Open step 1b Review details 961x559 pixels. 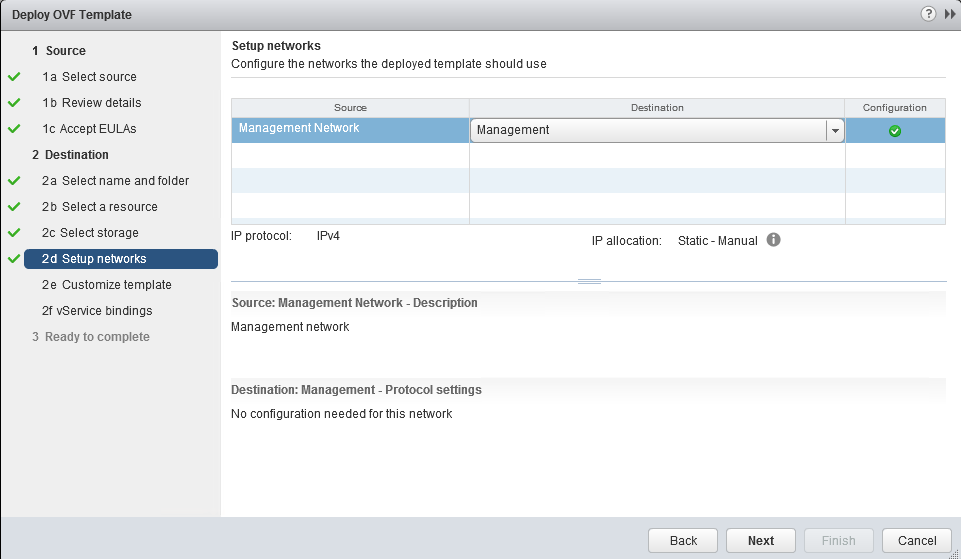[x=101, y=103]
